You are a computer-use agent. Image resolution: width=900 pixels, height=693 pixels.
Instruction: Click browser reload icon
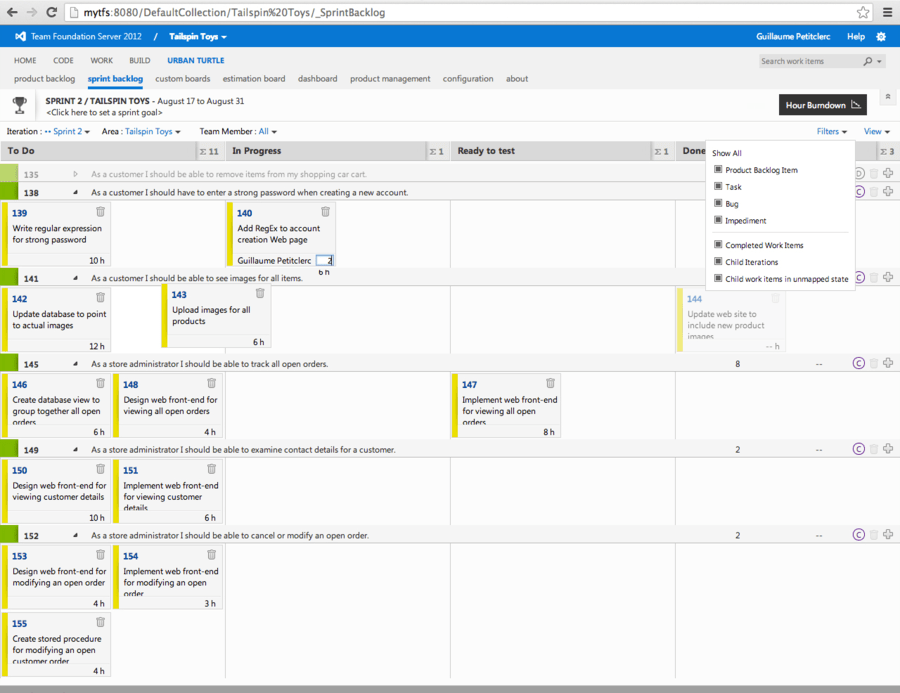52,12
